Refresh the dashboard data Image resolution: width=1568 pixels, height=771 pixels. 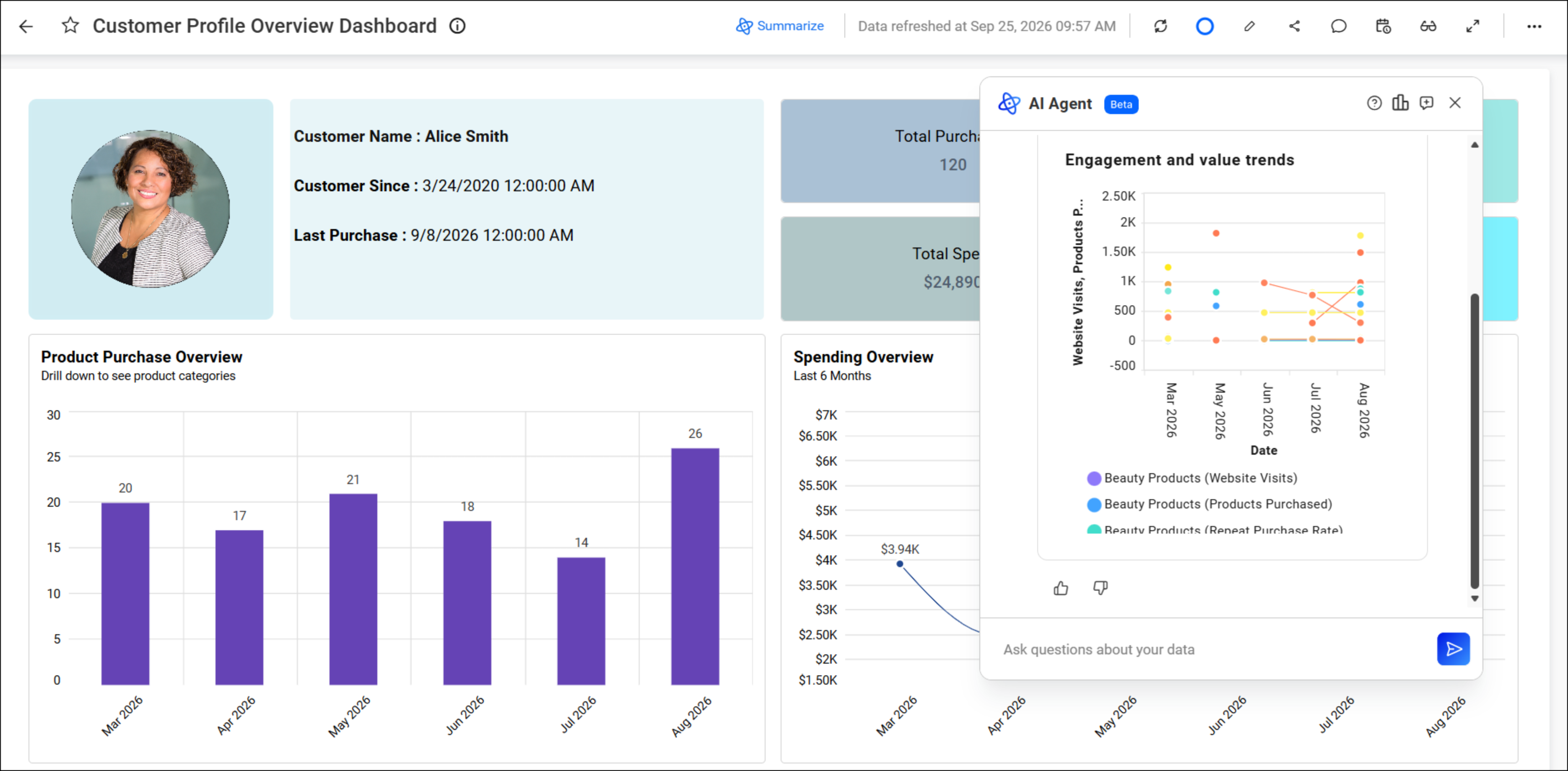[1160, 26]
